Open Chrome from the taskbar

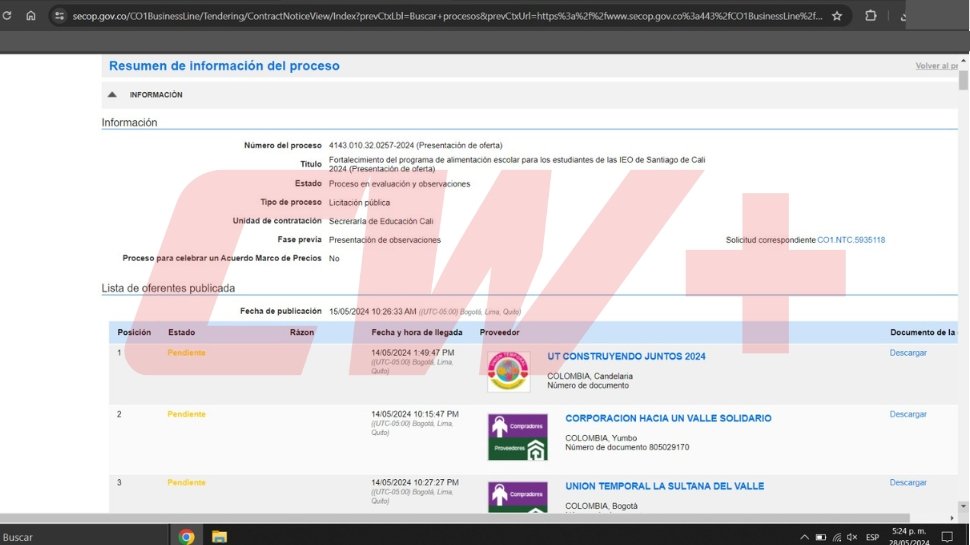[x=186, y=536]
